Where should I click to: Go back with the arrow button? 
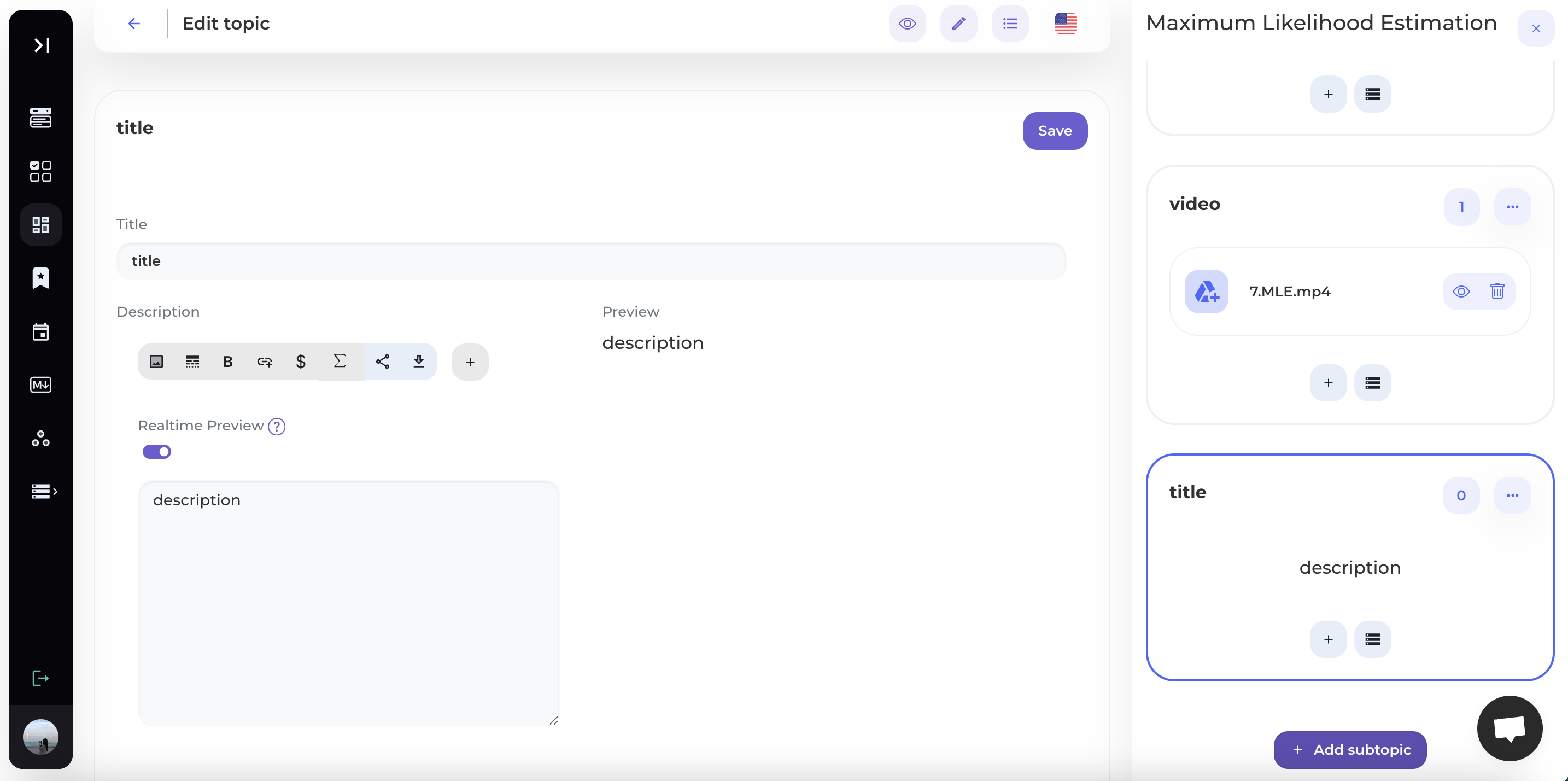134,23
